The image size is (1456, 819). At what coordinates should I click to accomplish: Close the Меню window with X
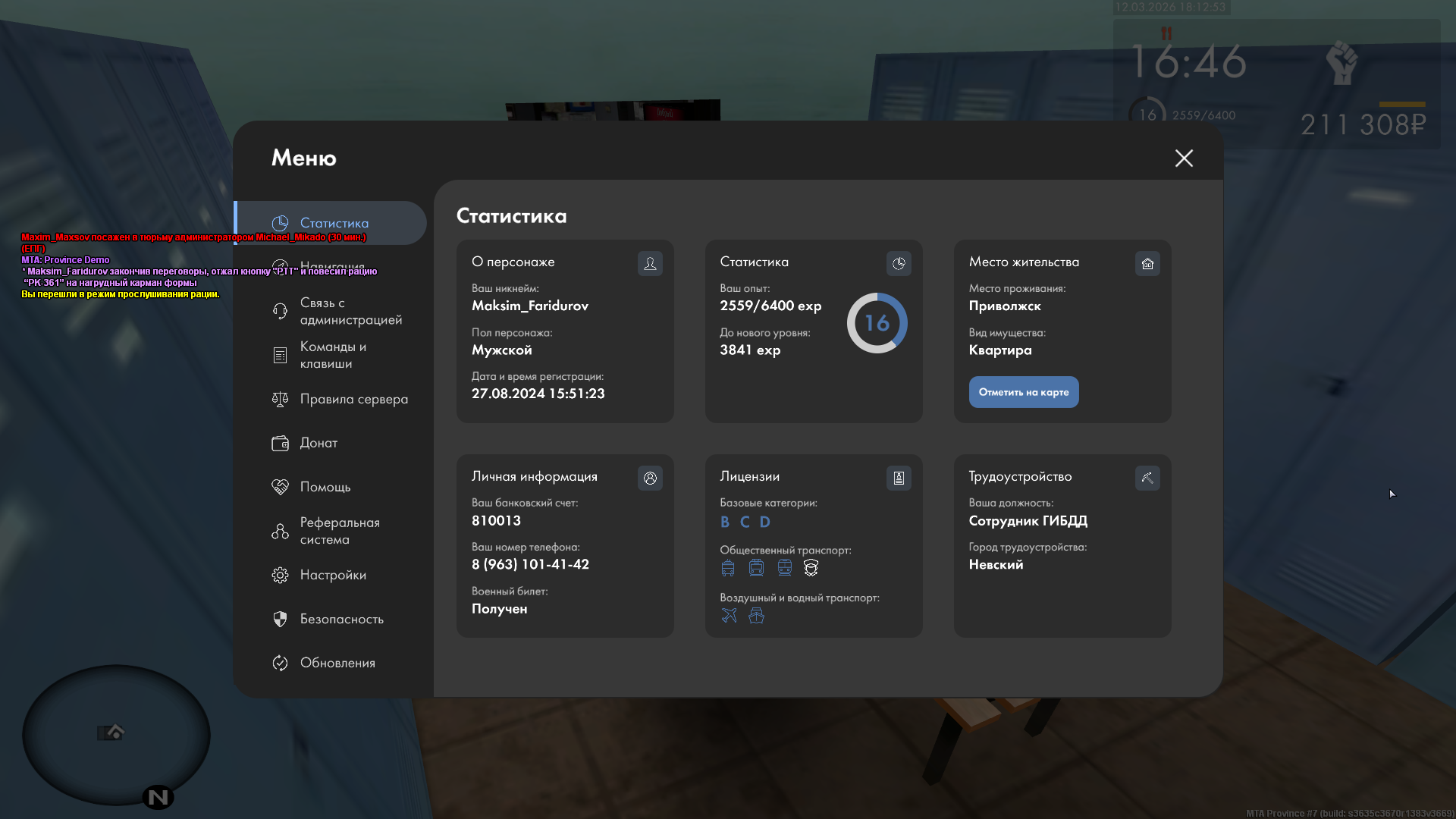coord(1184,158)
